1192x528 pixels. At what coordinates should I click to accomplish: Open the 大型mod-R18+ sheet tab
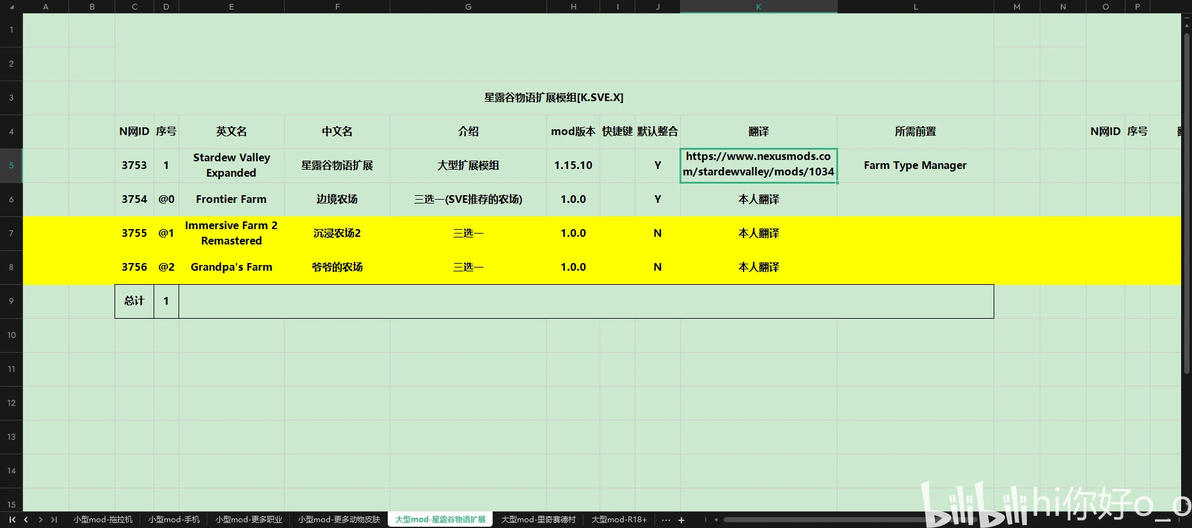pos(619,520)
